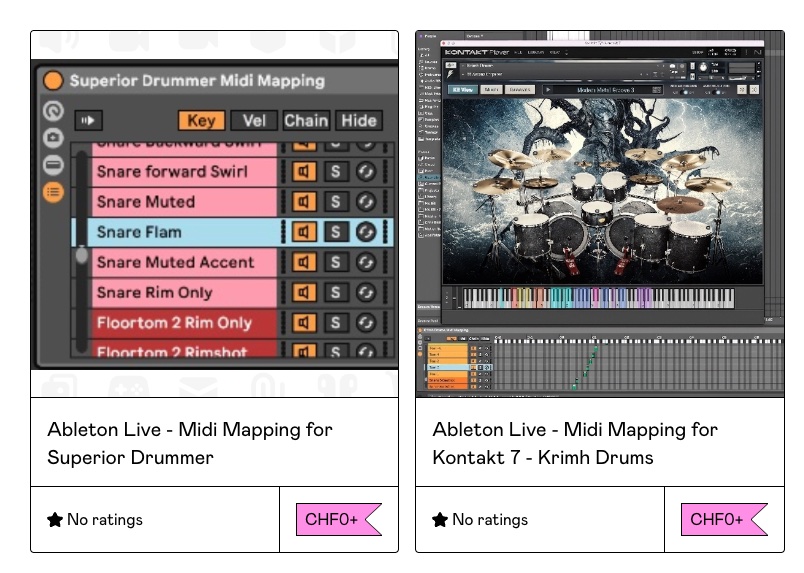Select the Snare Muted Accent chain name
Screen dimensions: 804x573
pyautogui.click(x=184, y=262)
